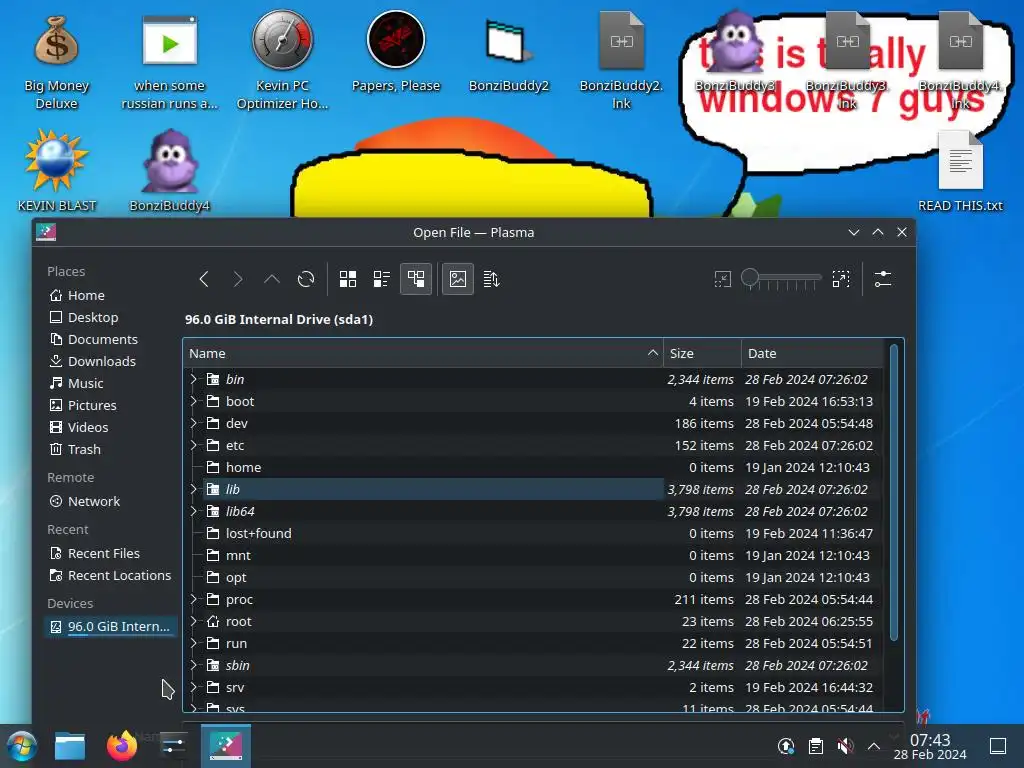Open Music in Places sidebar
The height and width of the screenshot is (768, 1024).
tap(110, 383)
